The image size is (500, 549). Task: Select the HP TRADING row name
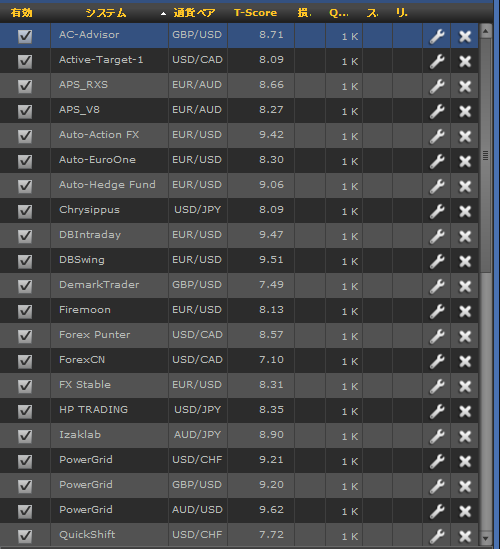point(93,410)
